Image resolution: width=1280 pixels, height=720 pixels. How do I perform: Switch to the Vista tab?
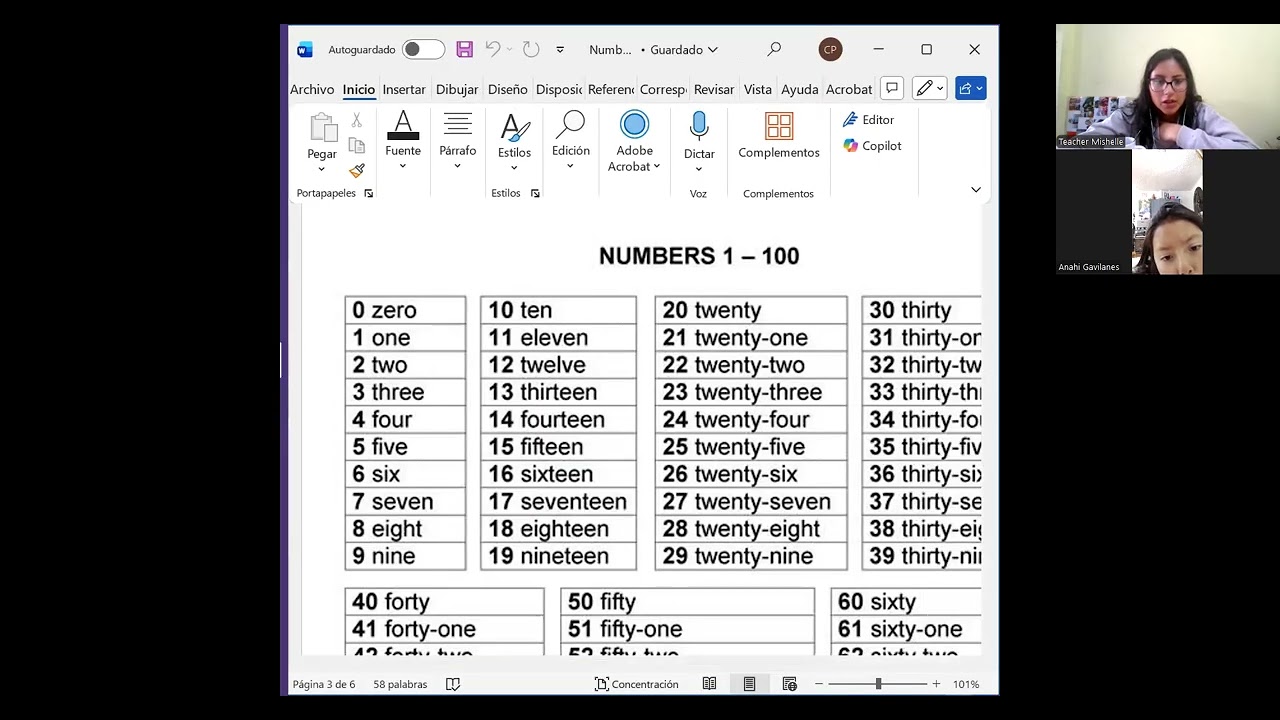point(758,89)
